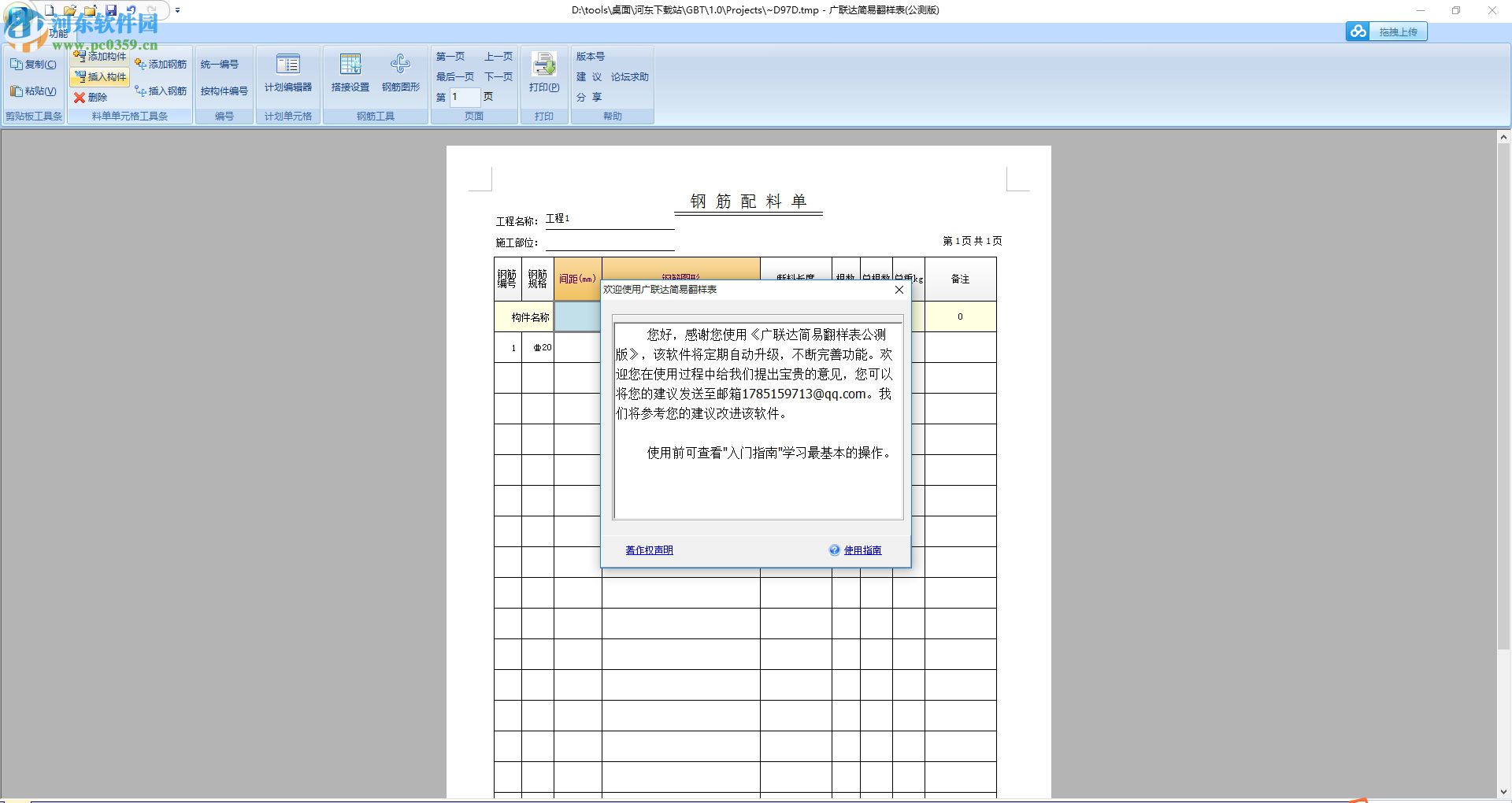The height and width of the screenshot is (803, 1512).
Task: Click the 复制(C) copy button
Action: 33,65
